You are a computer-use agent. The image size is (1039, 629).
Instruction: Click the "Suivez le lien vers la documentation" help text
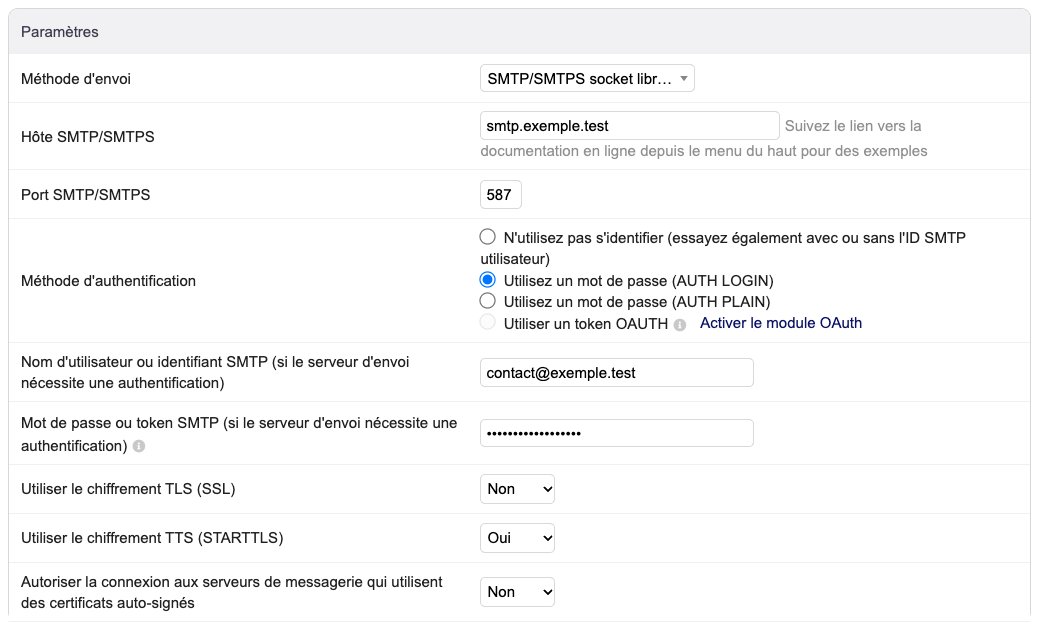(704, 139)
